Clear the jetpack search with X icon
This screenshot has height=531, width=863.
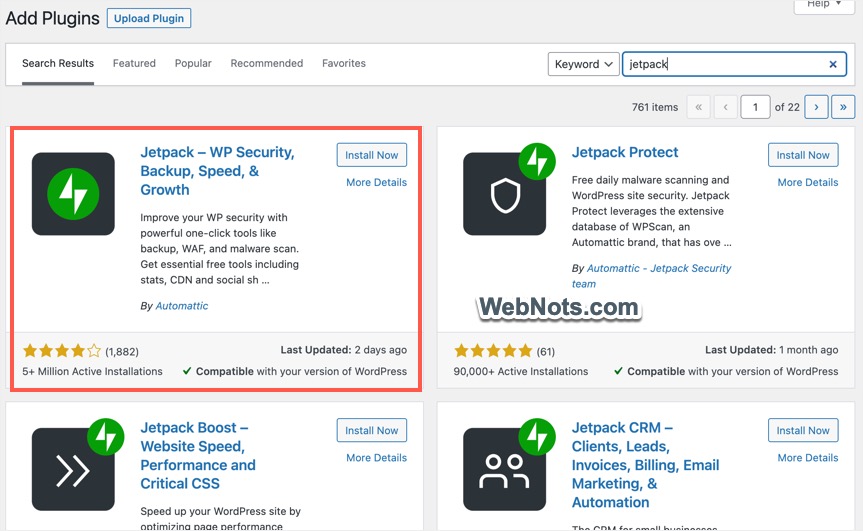(833, 64)
